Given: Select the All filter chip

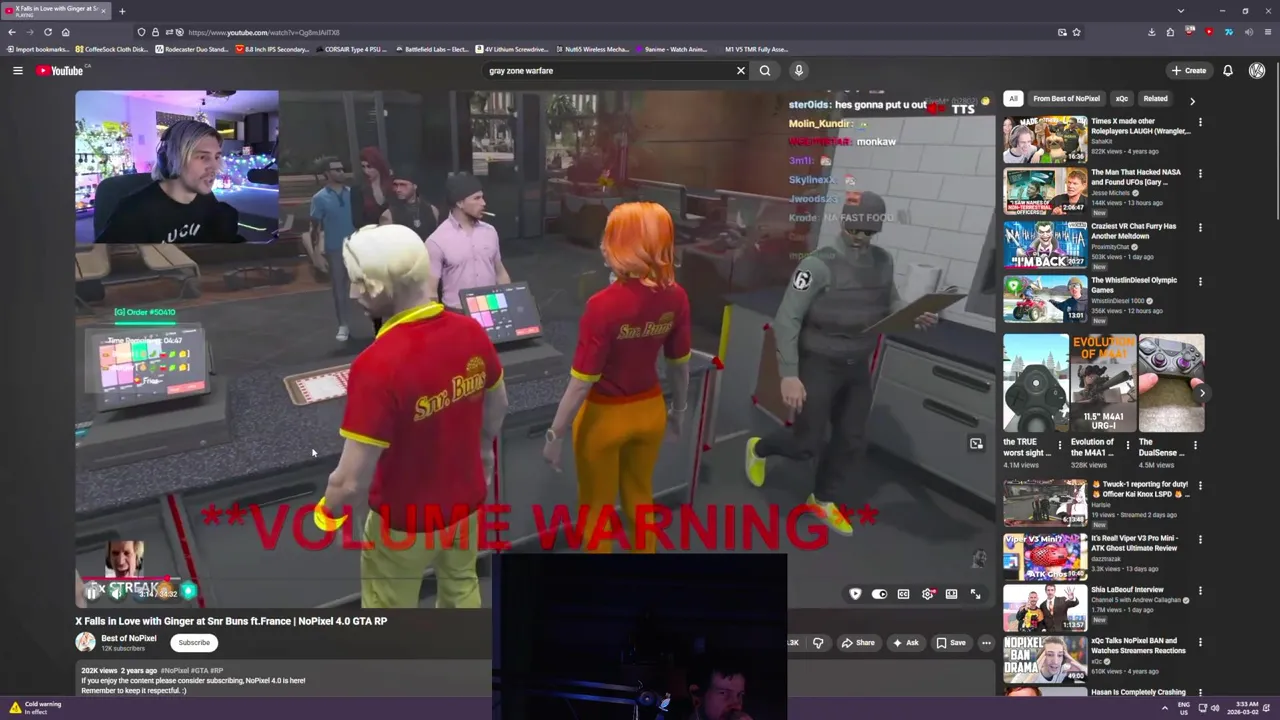Looking at the screenshot, I should 1013,99.
